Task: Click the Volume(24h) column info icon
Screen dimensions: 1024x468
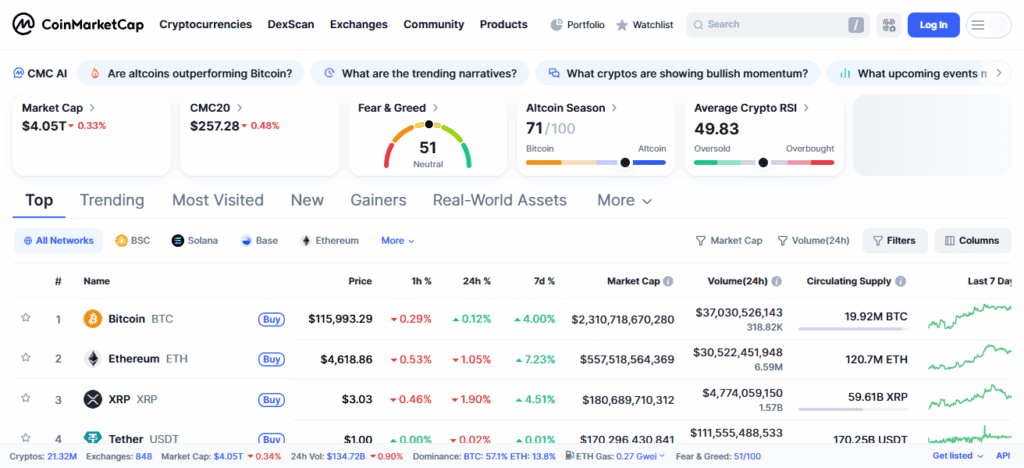Action: pos(776,281)
